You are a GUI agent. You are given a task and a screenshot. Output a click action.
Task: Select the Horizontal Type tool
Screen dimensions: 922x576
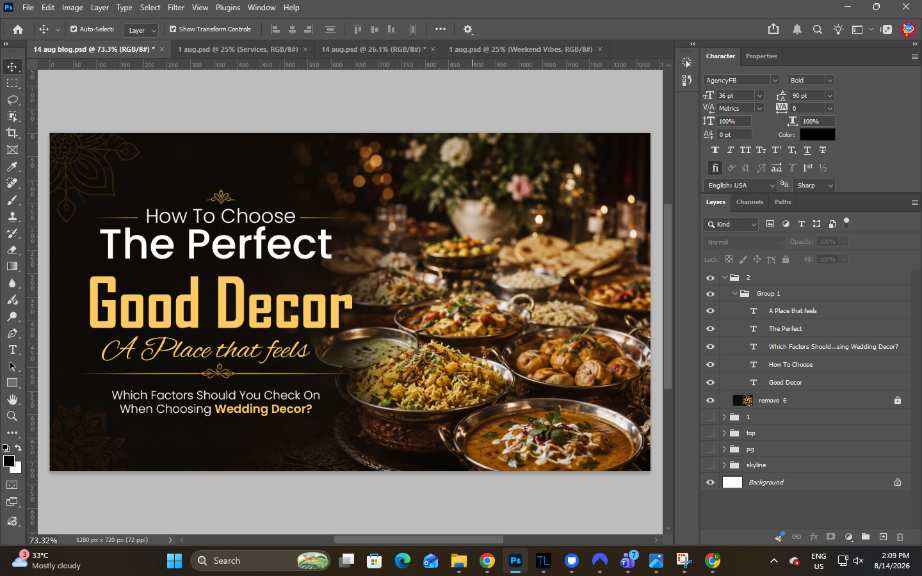[x=12, y=350]
